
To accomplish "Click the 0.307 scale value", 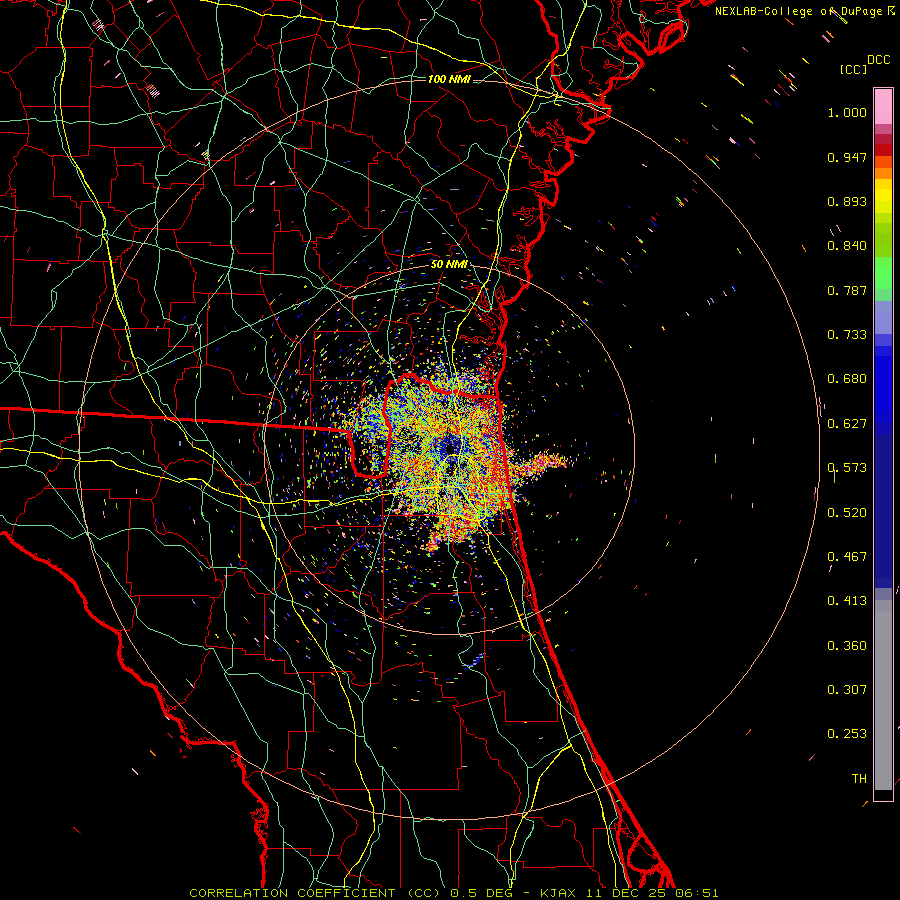I will pyautogui.click(x=847, y=690).
